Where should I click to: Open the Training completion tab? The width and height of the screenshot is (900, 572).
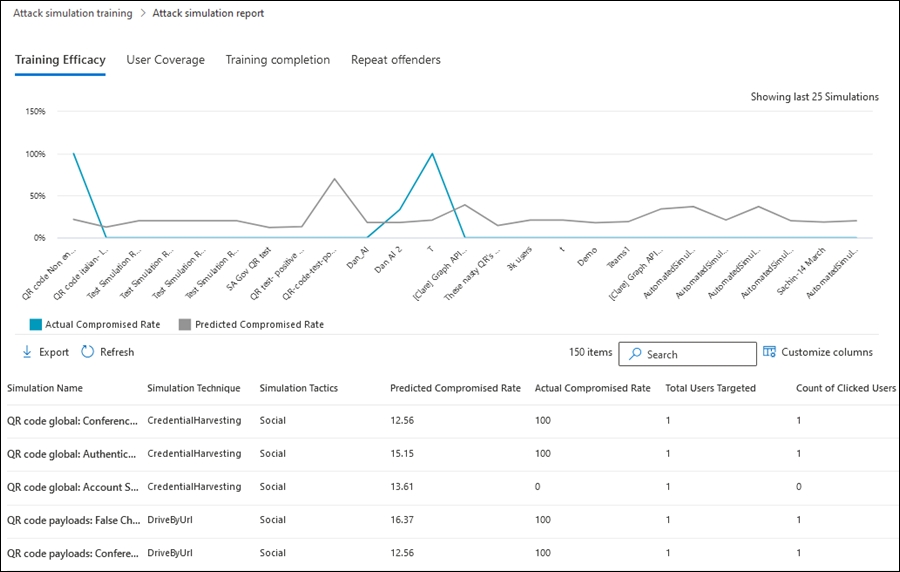(277, 60)
